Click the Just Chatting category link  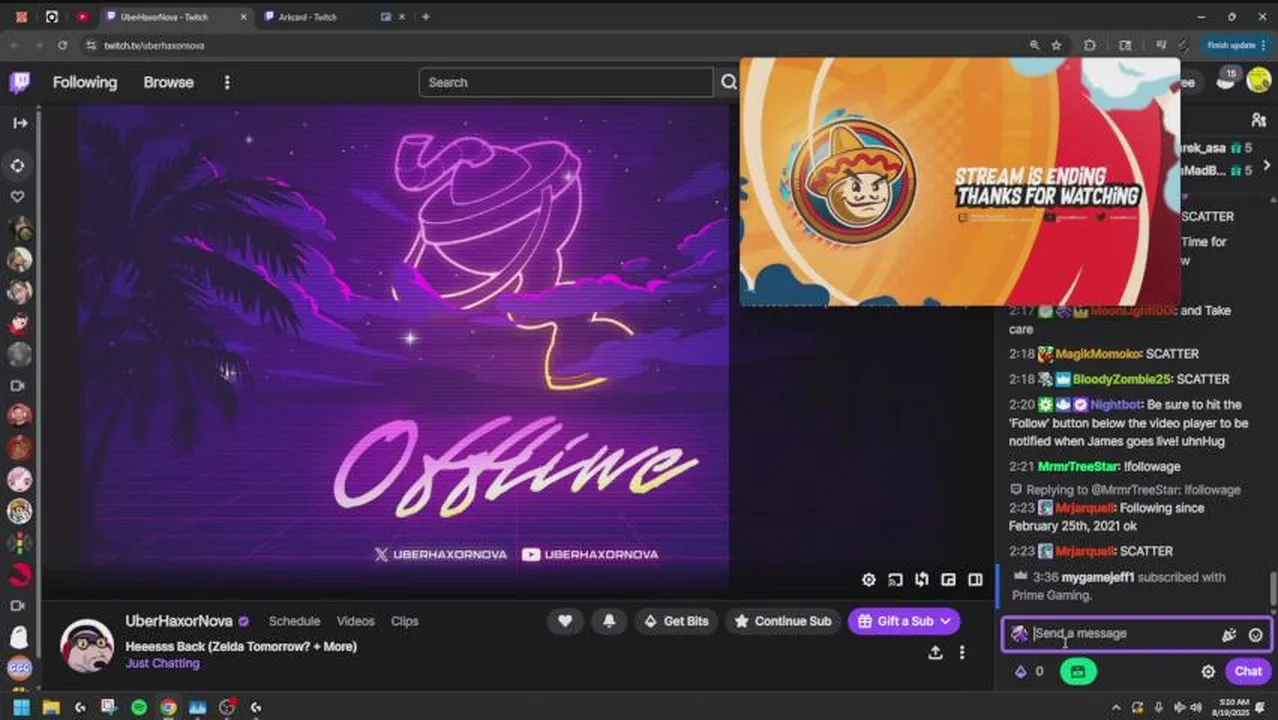click(162, 663)
